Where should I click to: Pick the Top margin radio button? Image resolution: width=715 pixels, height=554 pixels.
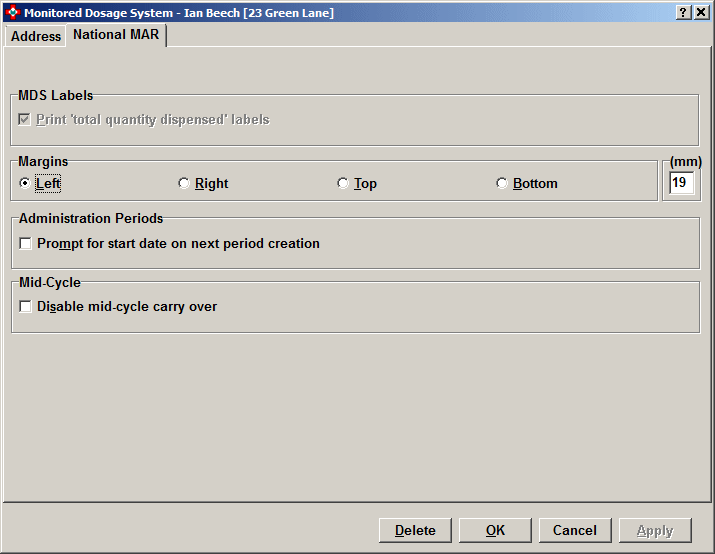(x=343, y=183)
